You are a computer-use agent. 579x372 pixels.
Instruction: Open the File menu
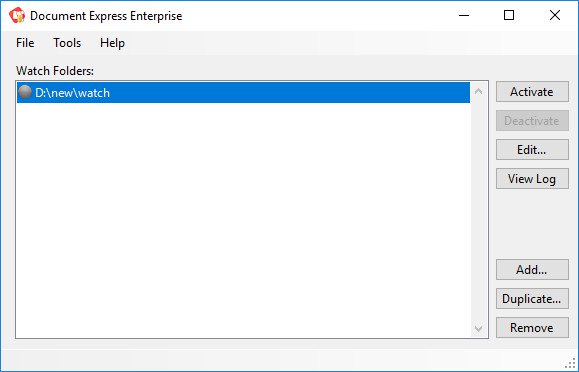click(x=25, y=43)
